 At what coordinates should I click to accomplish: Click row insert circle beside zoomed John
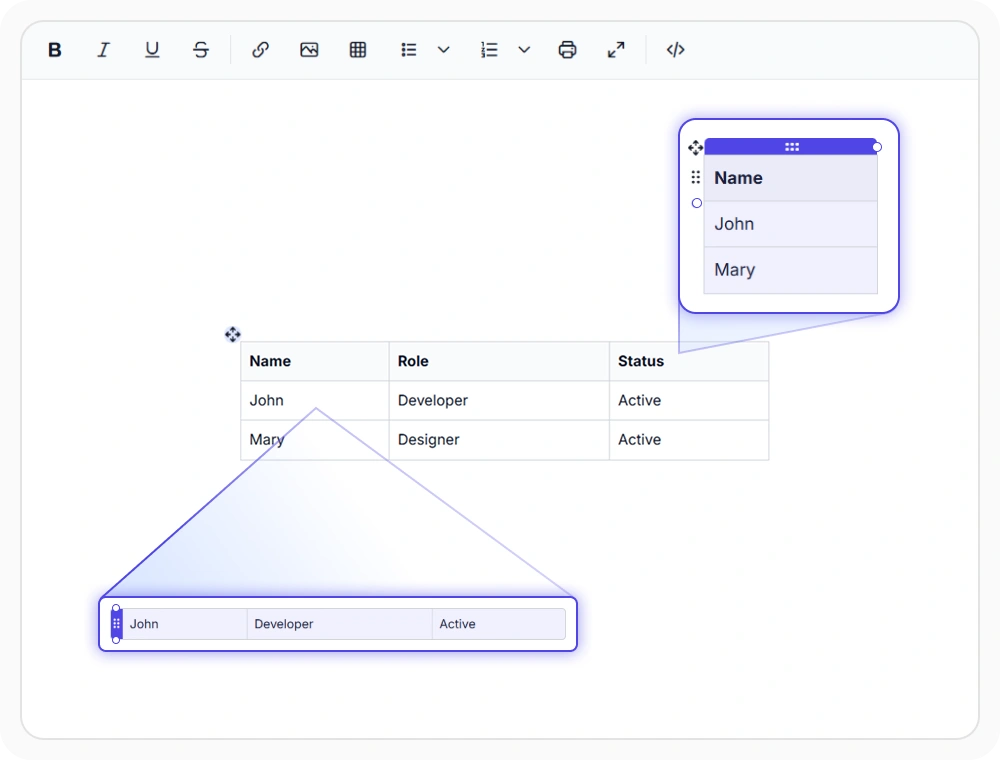point(697,203)
